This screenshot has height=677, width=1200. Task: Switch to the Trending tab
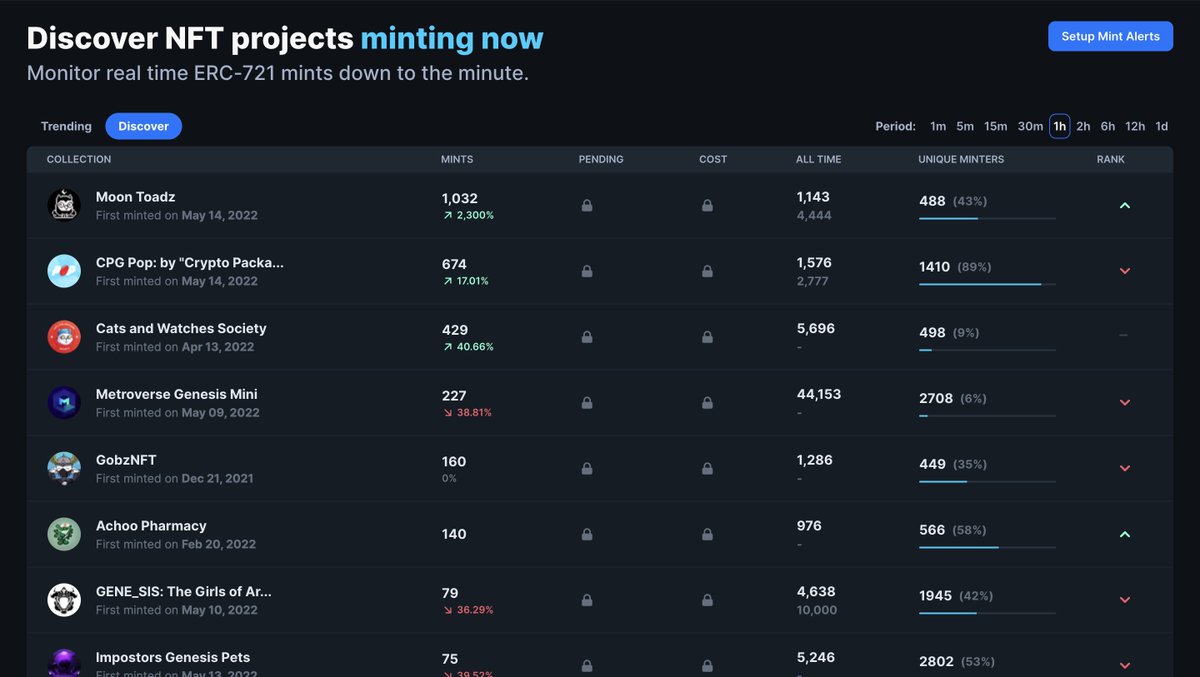[66, 126]
